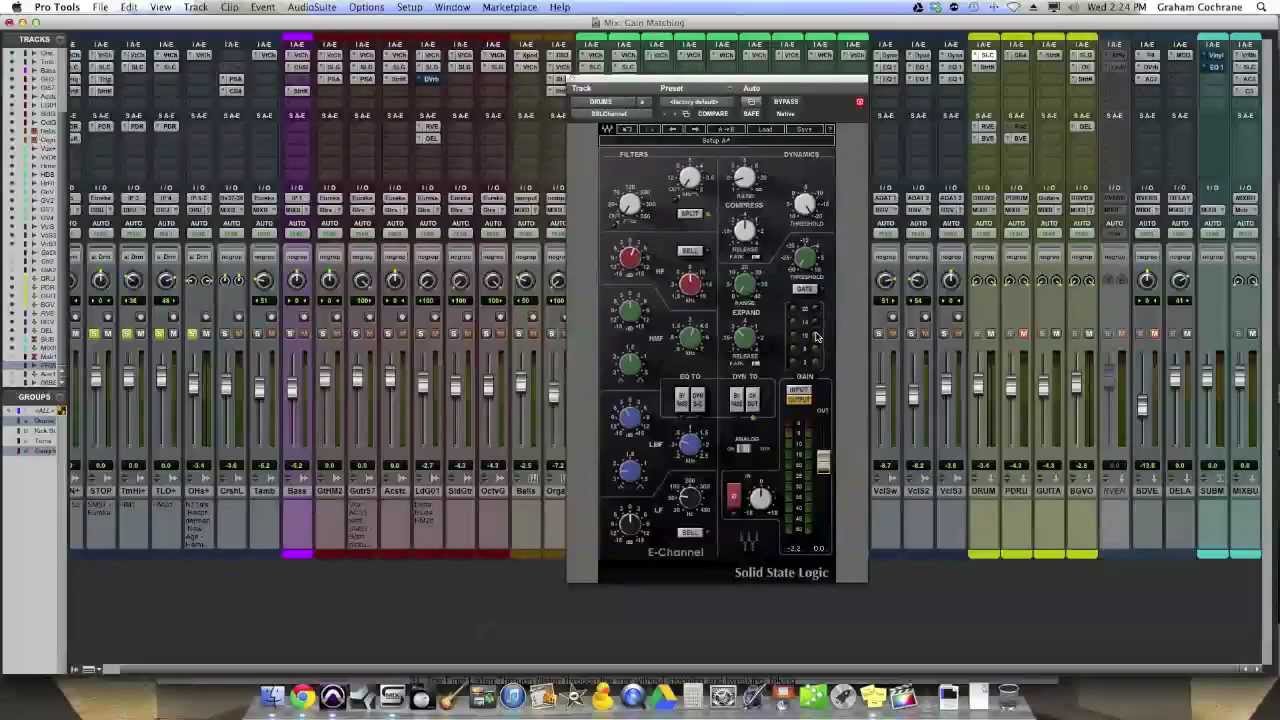Select the Bass track name in mixer
1280x720 pixels.
[x=297, y=491]
